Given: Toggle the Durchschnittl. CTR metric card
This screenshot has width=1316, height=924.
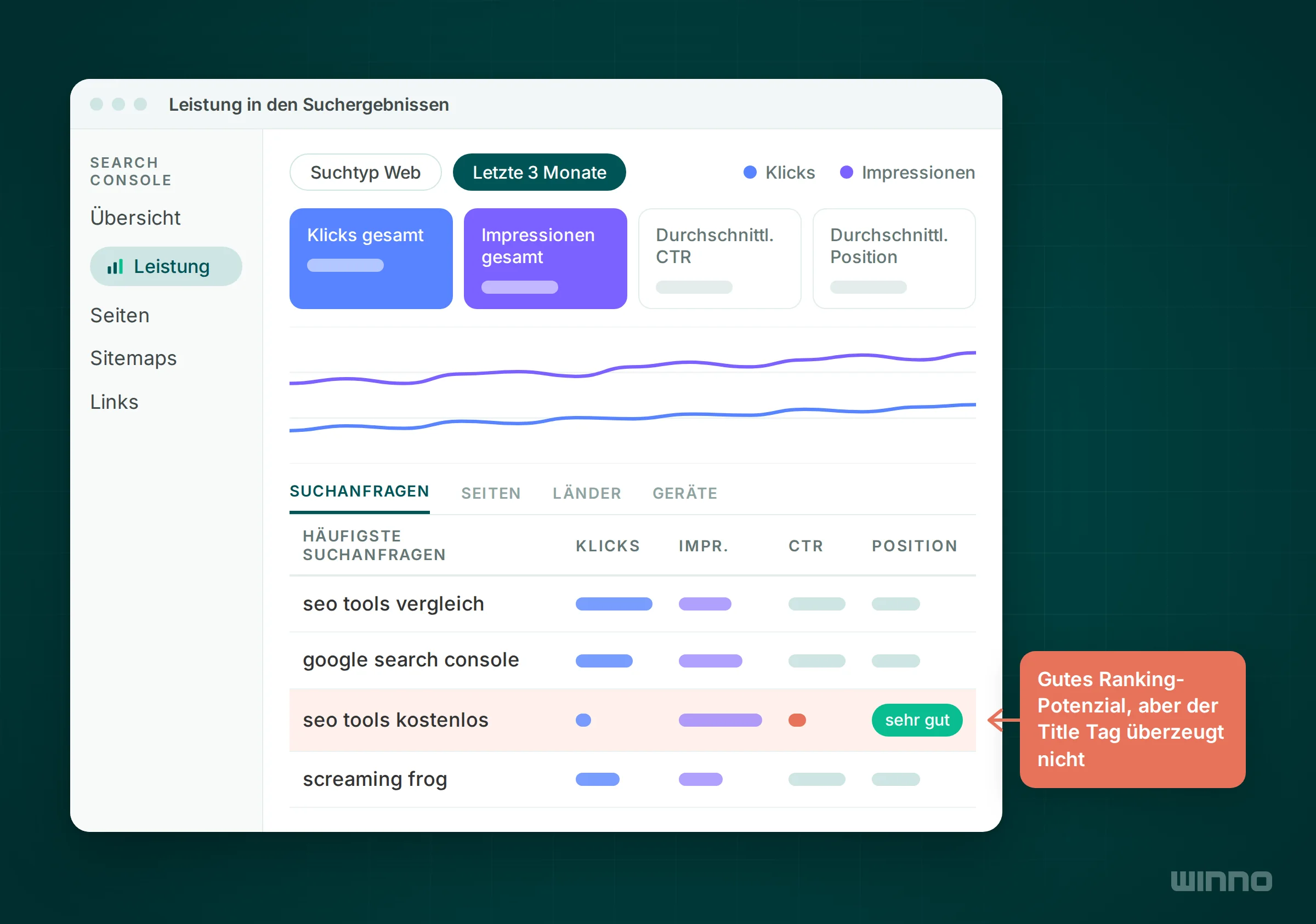Looking at the screenshot, I should [719, 258].
